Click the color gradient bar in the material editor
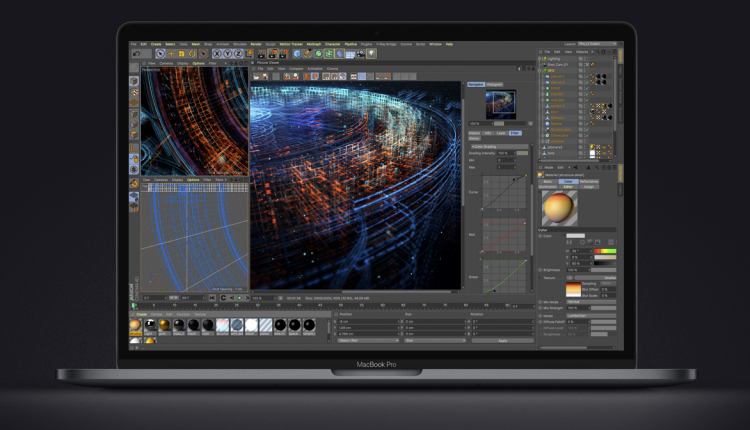750x430 pixels. click(605, 252)
